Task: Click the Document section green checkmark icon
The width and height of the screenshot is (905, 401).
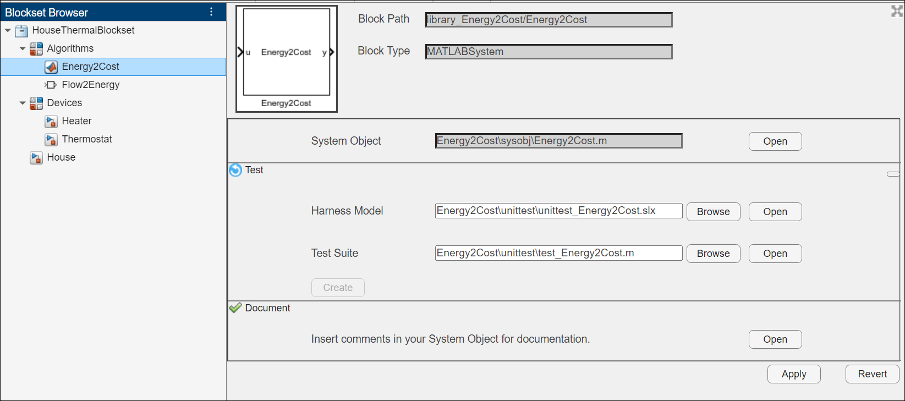Action: click(x=235, y=308)
